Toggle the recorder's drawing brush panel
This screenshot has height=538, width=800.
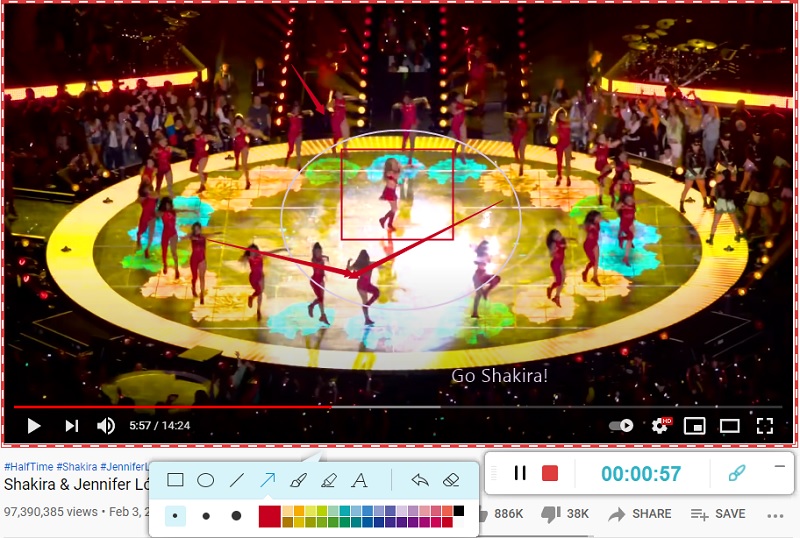pos(736,473)
